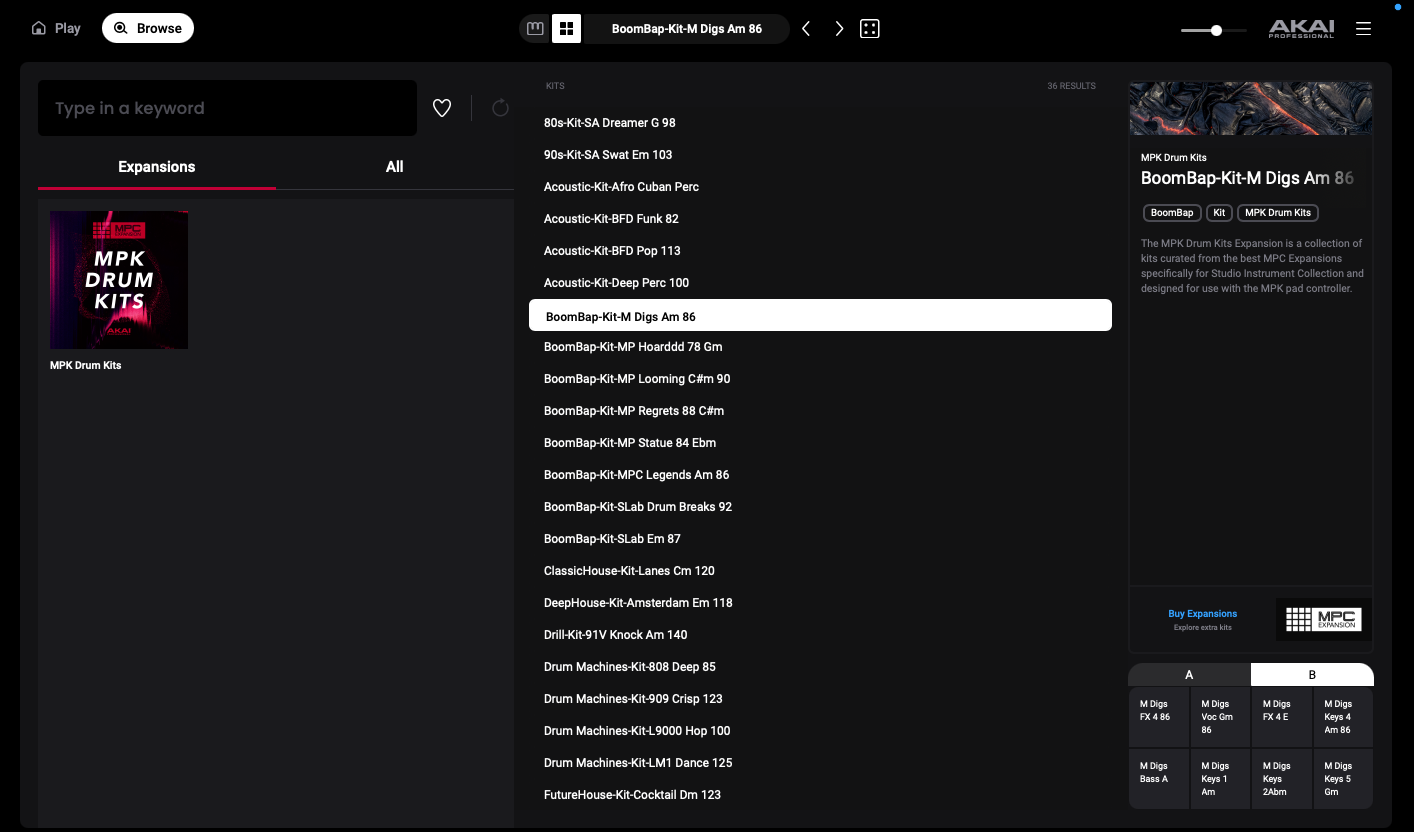The width and height of the screenshot is (1414, 832).
Task: Select the drum pads grid icon
Action: (566, 29)
